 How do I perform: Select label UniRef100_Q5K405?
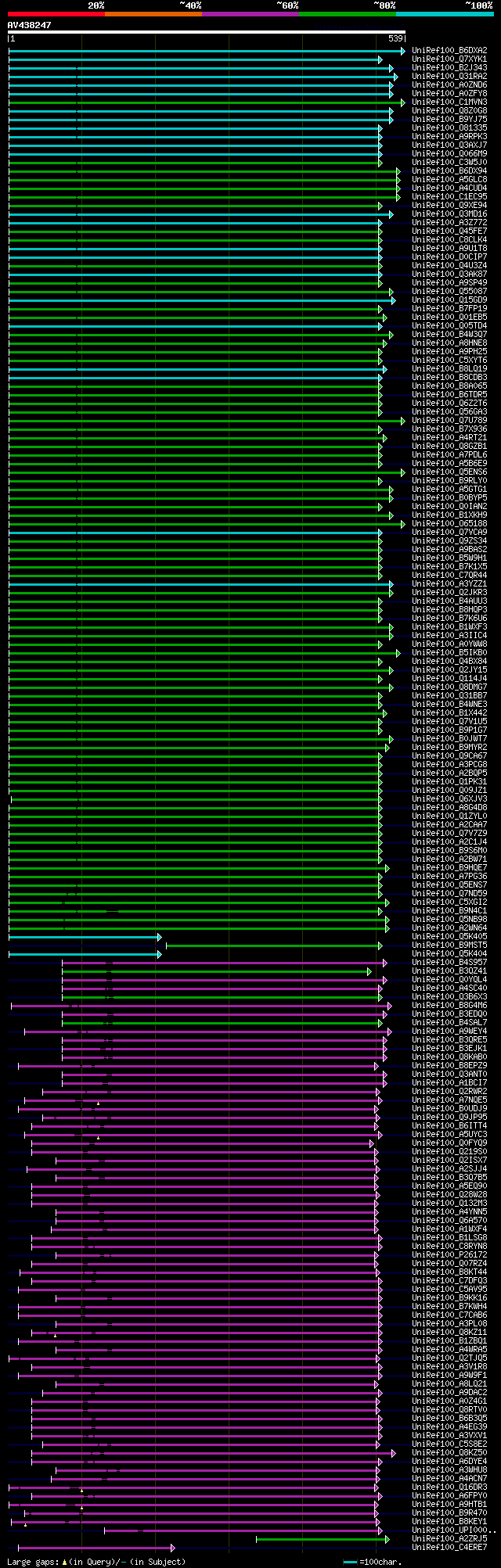449,937
